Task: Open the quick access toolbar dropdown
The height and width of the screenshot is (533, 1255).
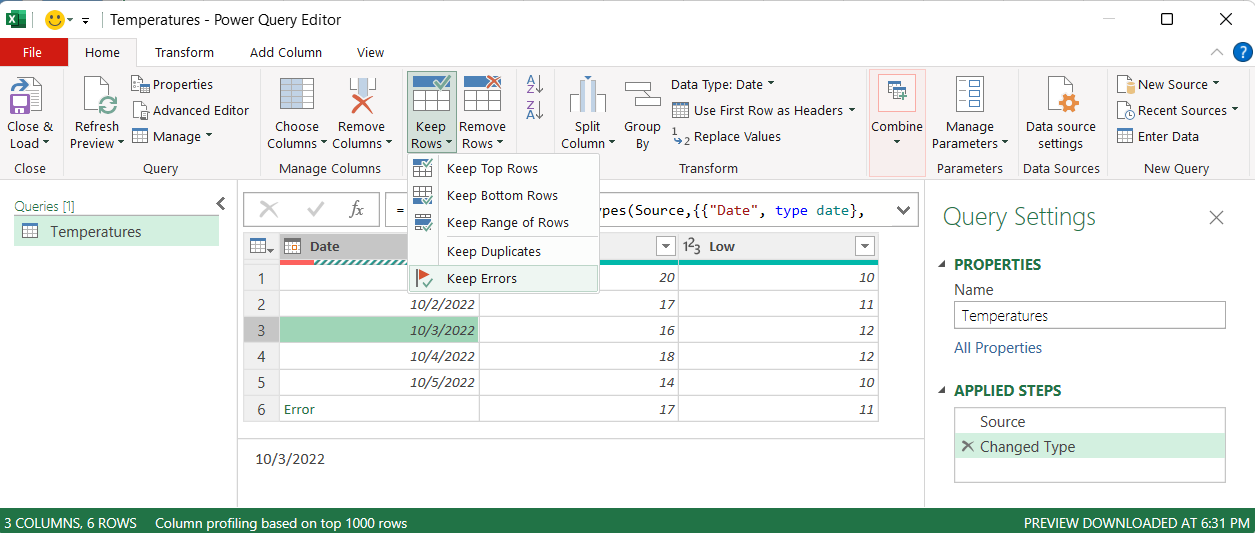Action: [86, 20]
